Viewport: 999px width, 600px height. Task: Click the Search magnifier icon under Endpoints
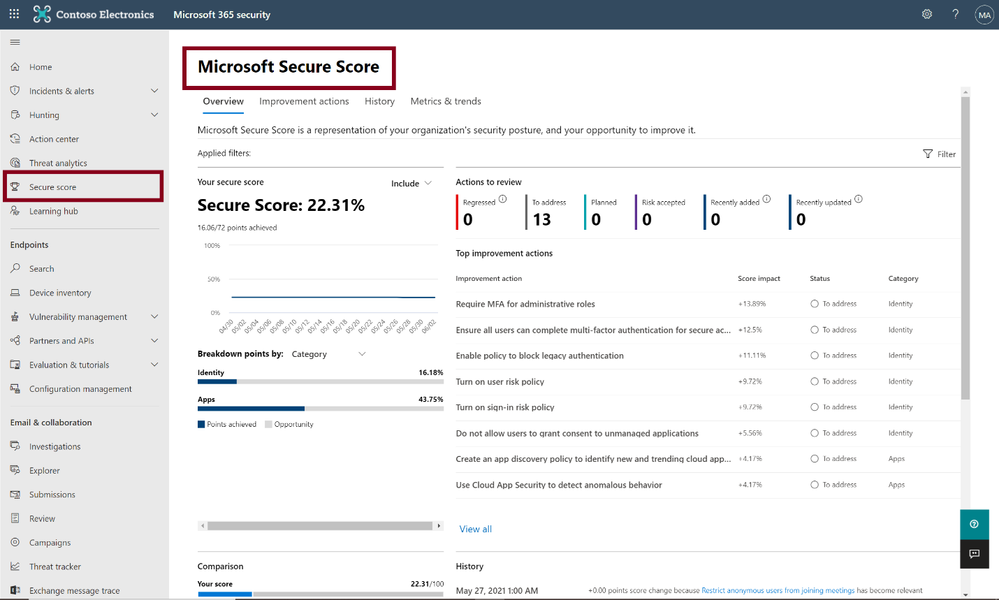[15, 268]
